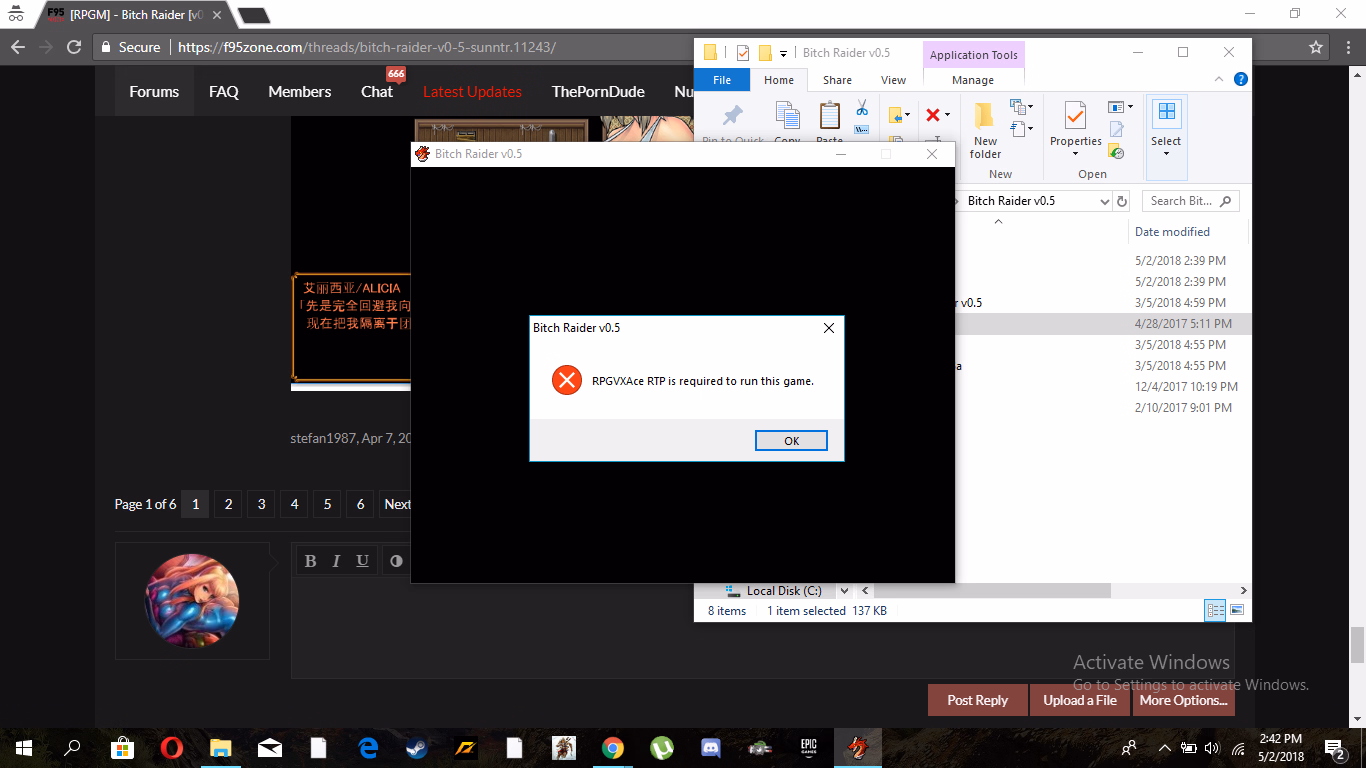
Task: Click the Cut scissors icon in the ribbon
Action: click(x=861, y=108)
